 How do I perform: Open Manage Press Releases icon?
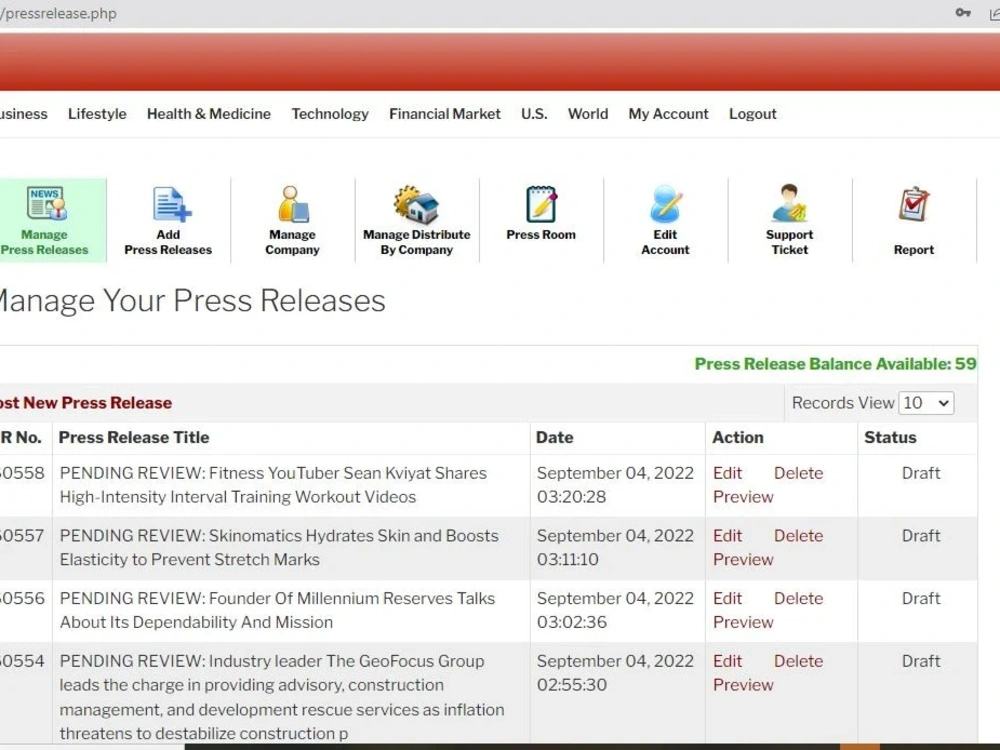click(x=46, y=203)
